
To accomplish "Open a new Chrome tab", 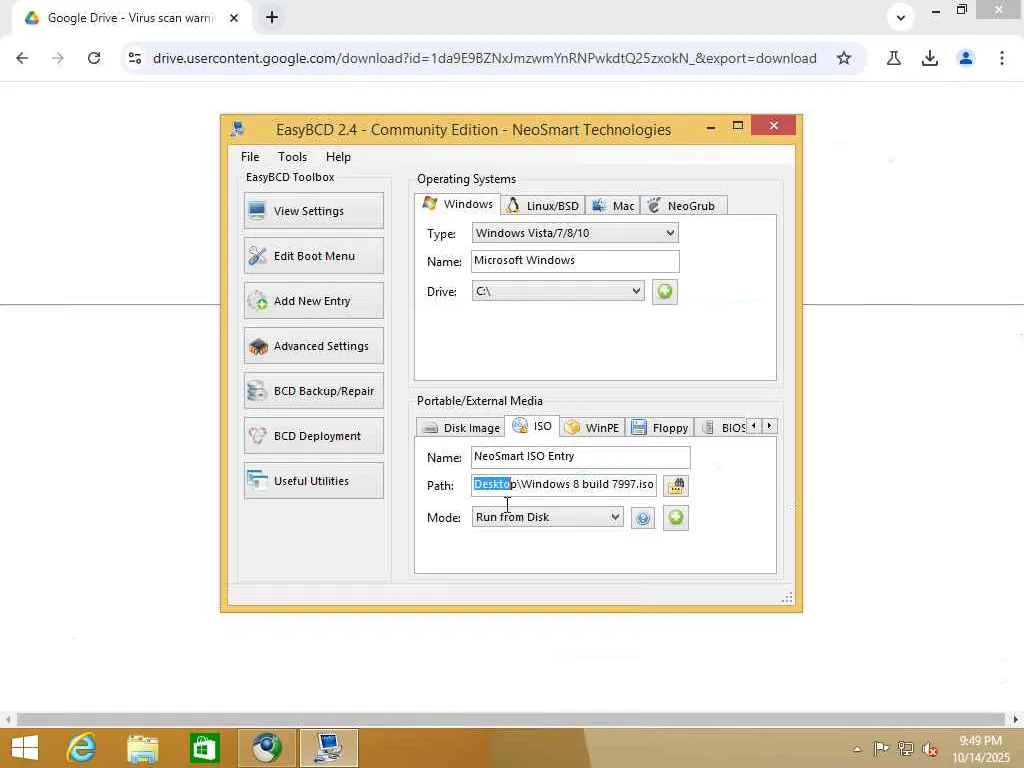I will click(x=272, y=18).
